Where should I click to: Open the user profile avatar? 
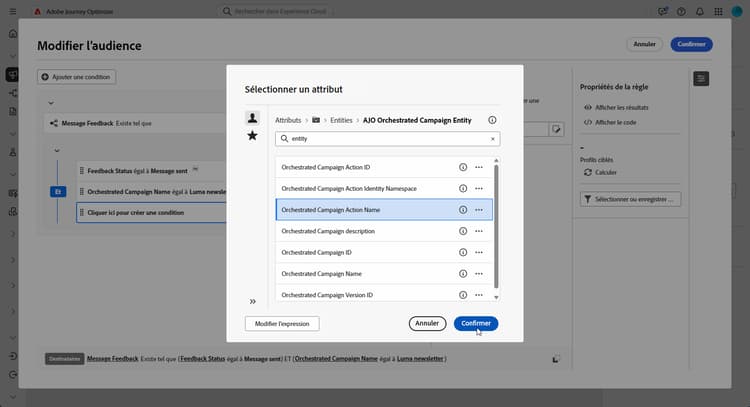coord(737,11)
